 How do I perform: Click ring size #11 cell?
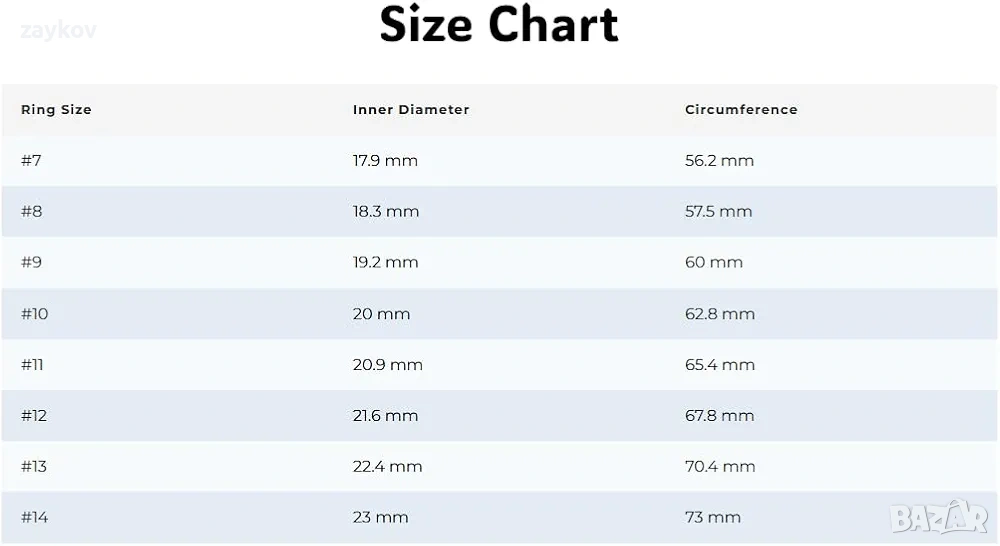33,365
